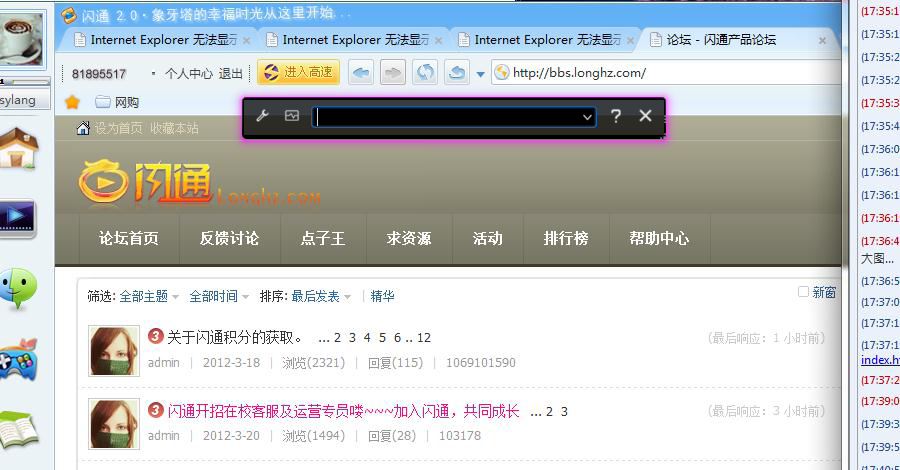This screenshot has height=470, width=900.
Task: Go to page 3 of the 校客服 recruiting thread
Action: (564, 411)
